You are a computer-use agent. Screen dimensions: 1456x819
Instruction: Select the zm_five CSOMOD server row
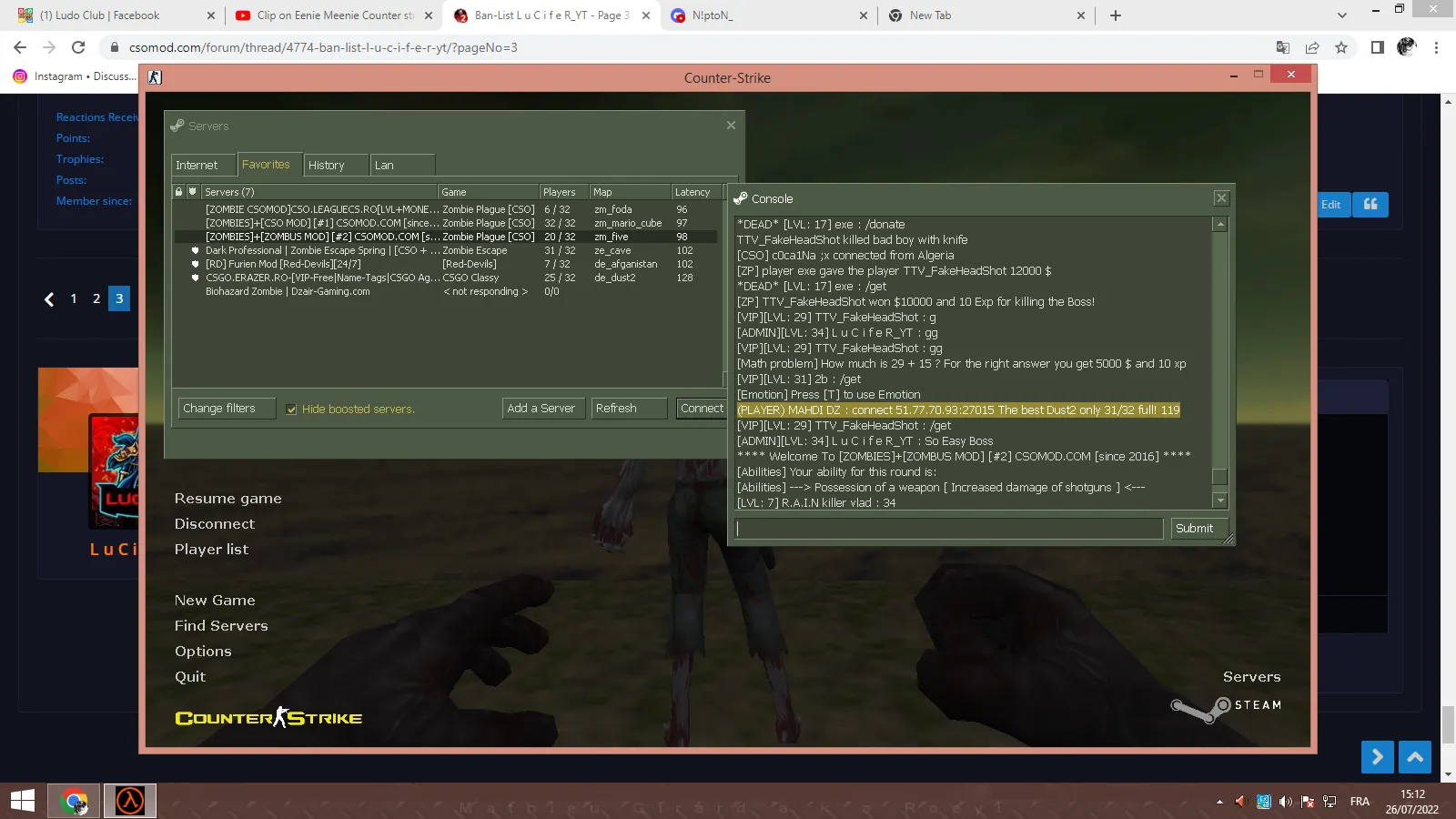(447, 237)
